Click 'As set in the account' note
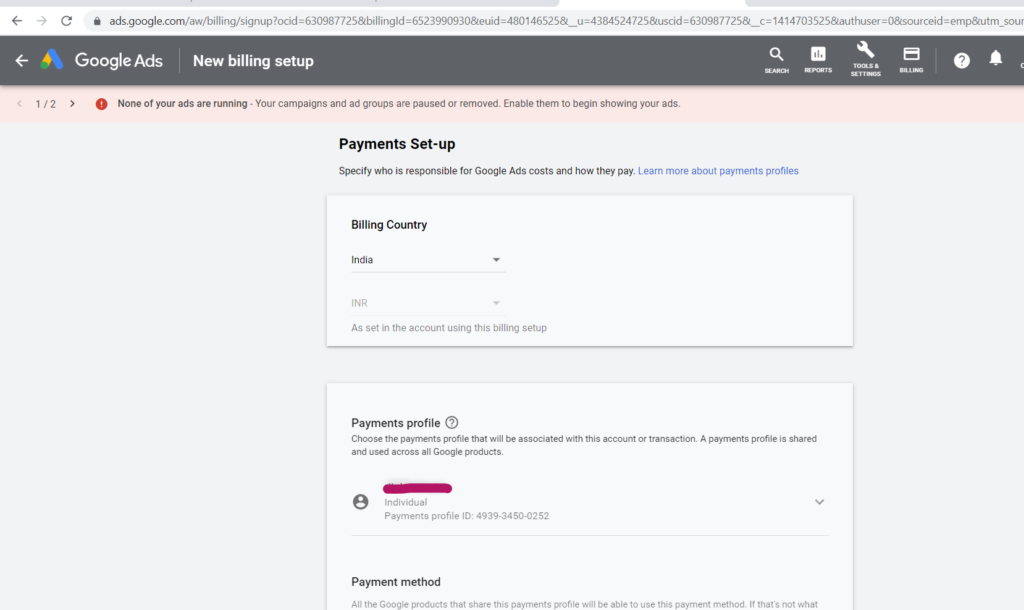The width and height of the screenshot is (1024, 610). [x=449, y=328]
